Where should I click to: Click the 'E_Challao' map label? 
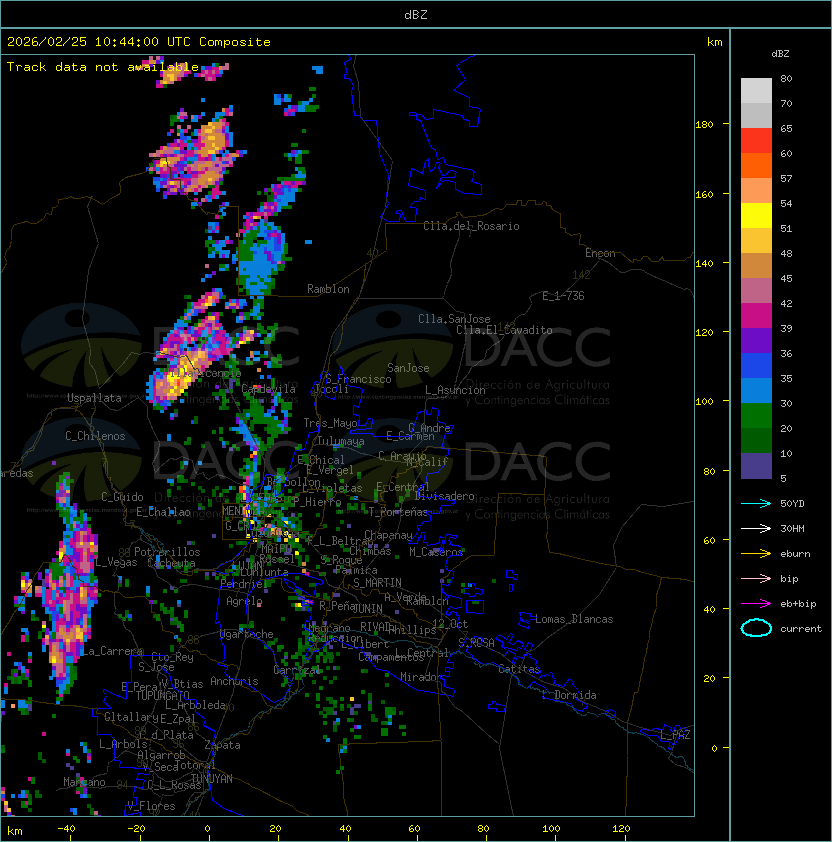coord(163,512)
